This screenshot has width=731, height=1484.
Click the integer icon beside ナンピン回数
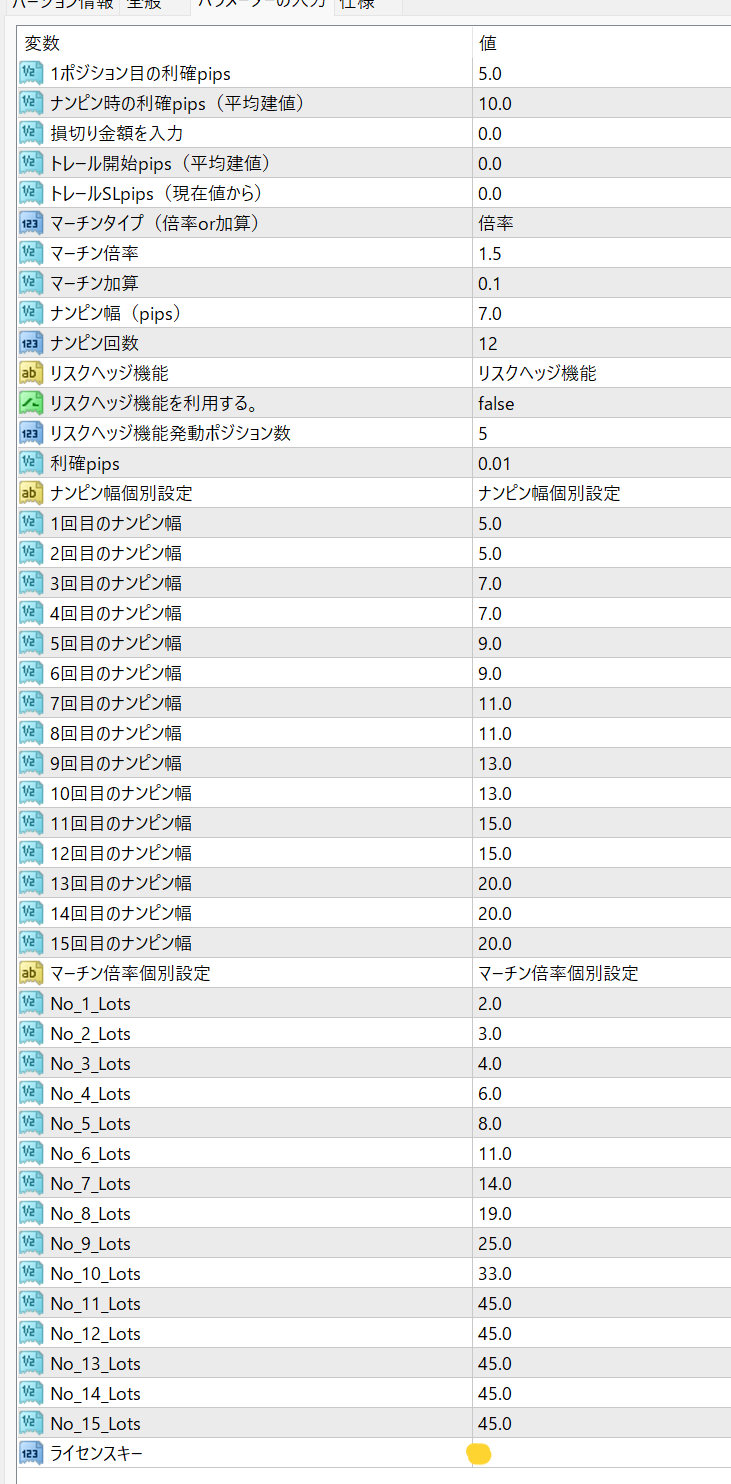31,343
